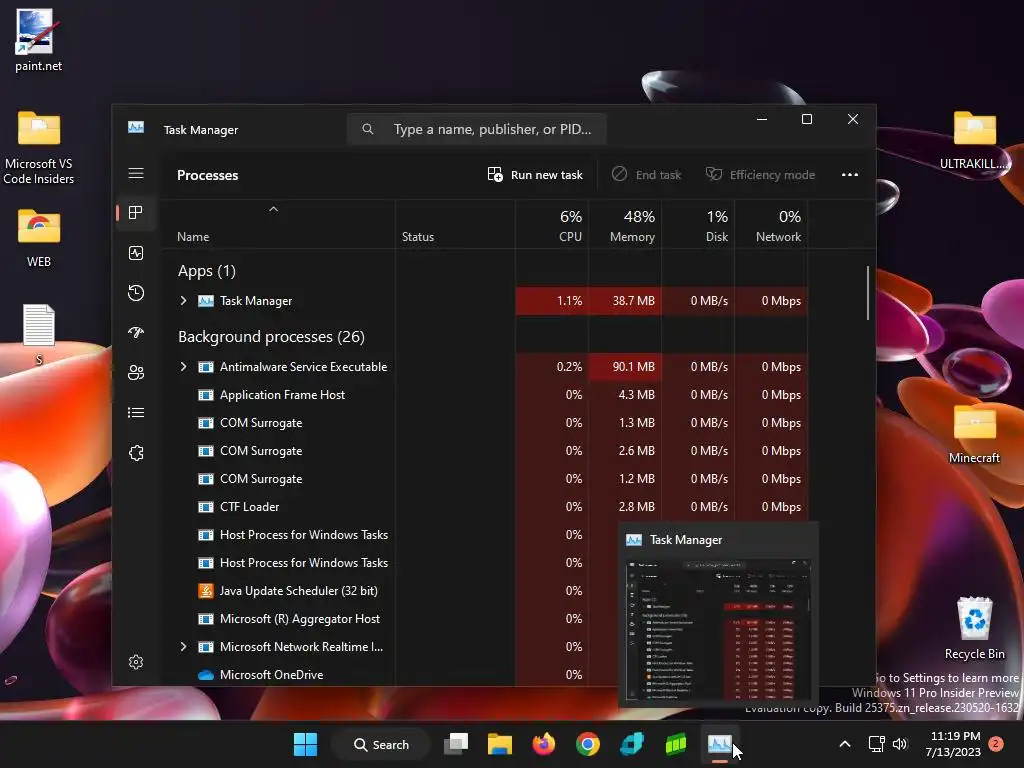Select the COM Surrogate row using 2.6 MB

click(x=485, y=451)
